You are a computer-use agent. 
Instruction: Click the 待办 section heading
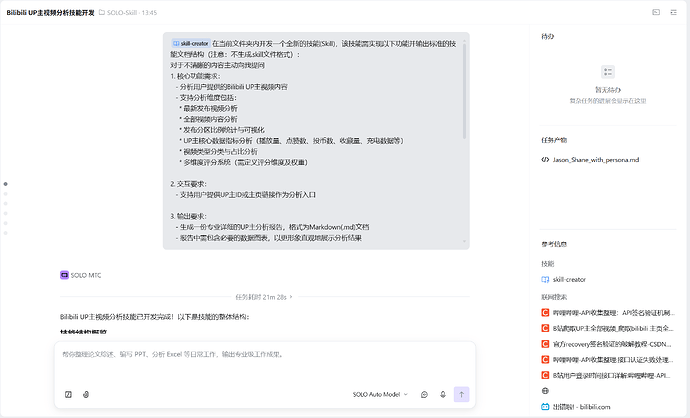click(547, 37)
